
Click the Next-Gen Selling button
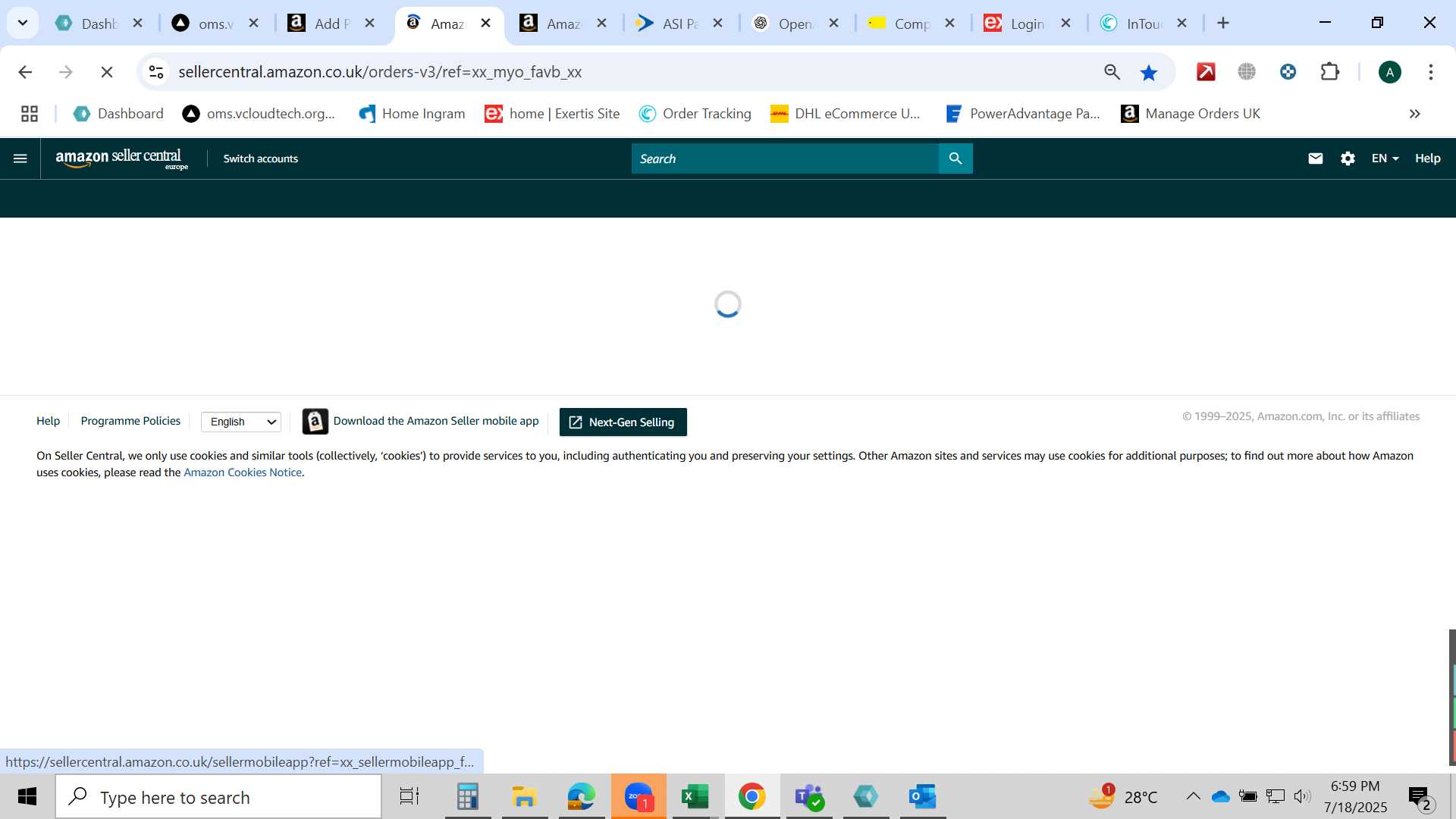pos(623,422)
